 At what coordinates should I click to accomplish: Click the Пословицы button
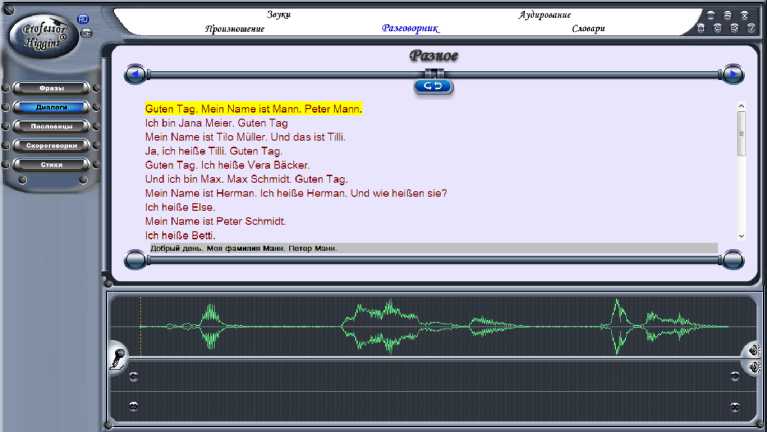point(51,126)
